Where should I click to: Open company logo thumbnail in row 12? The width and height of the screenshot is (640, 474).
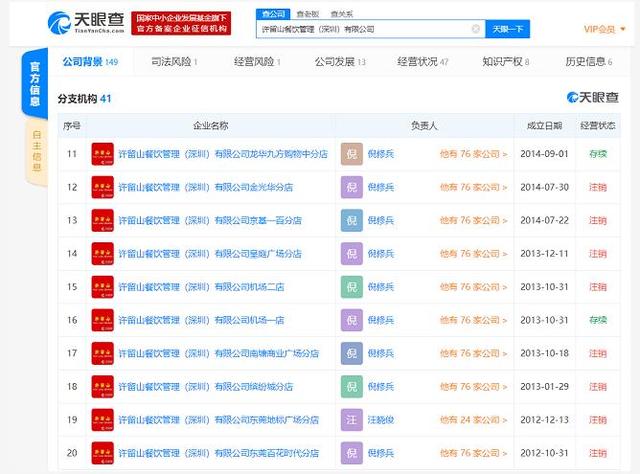[102, 187]
